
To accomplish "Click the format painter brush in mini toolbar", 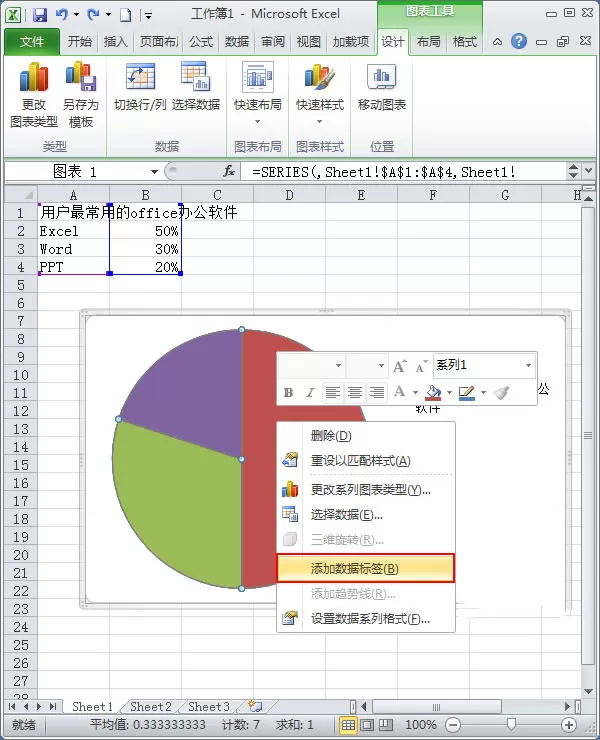I will 501,392.
